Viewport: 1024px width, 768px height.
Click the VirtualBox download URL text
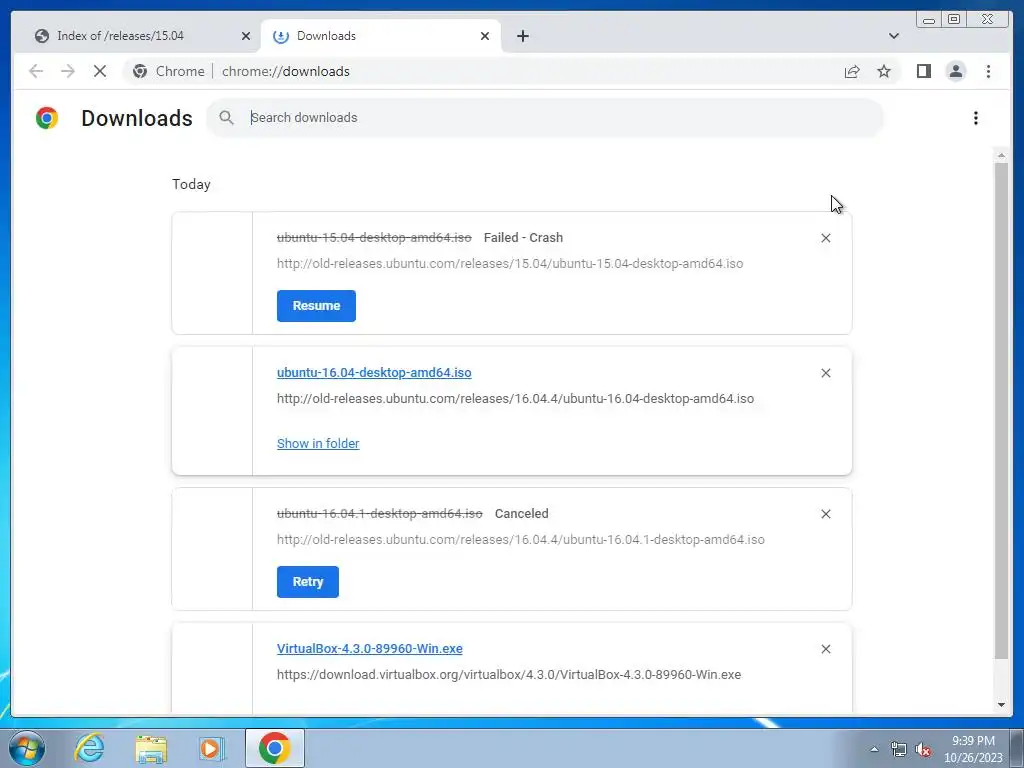pos(509,675)
